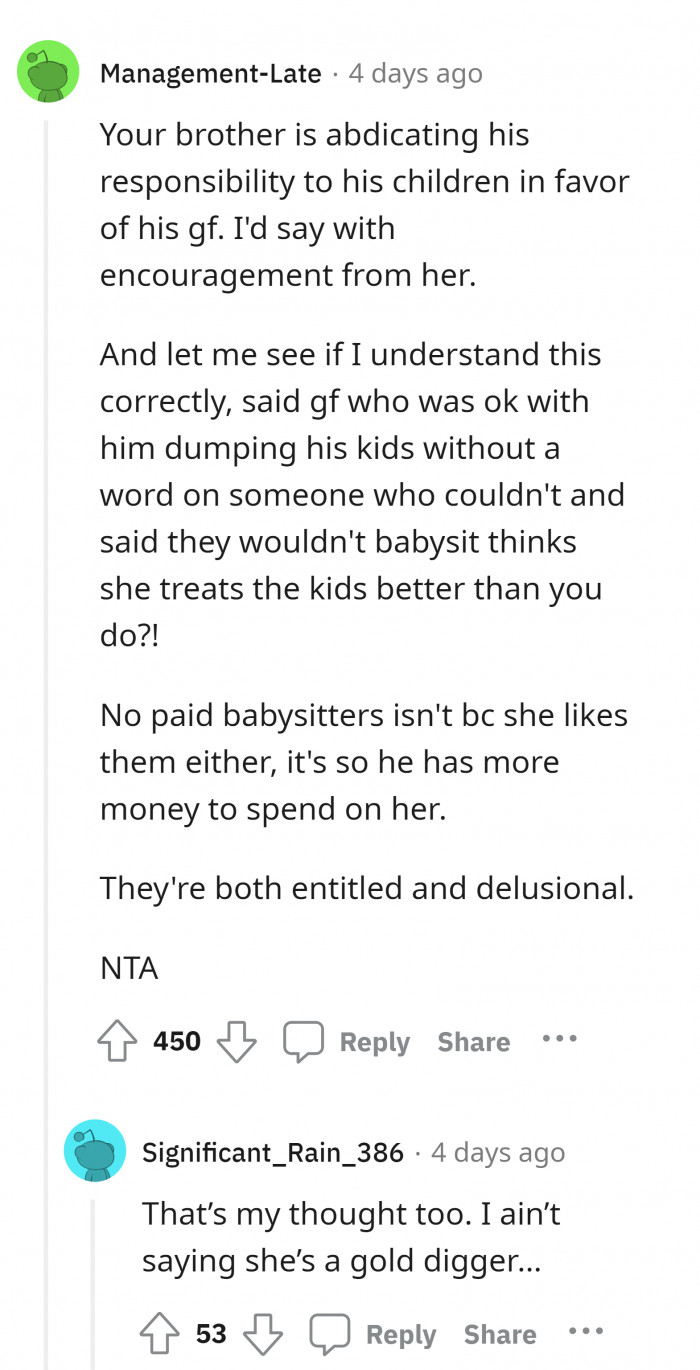Downvote Management-Late's comment
Viewport: 700px width, 1370px height.
point(237,1042)
